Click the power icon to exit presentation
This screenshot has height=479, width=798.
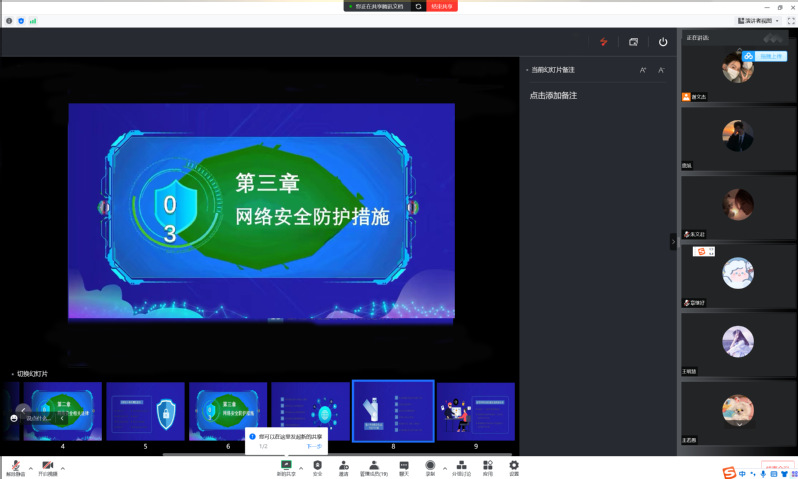663,42
